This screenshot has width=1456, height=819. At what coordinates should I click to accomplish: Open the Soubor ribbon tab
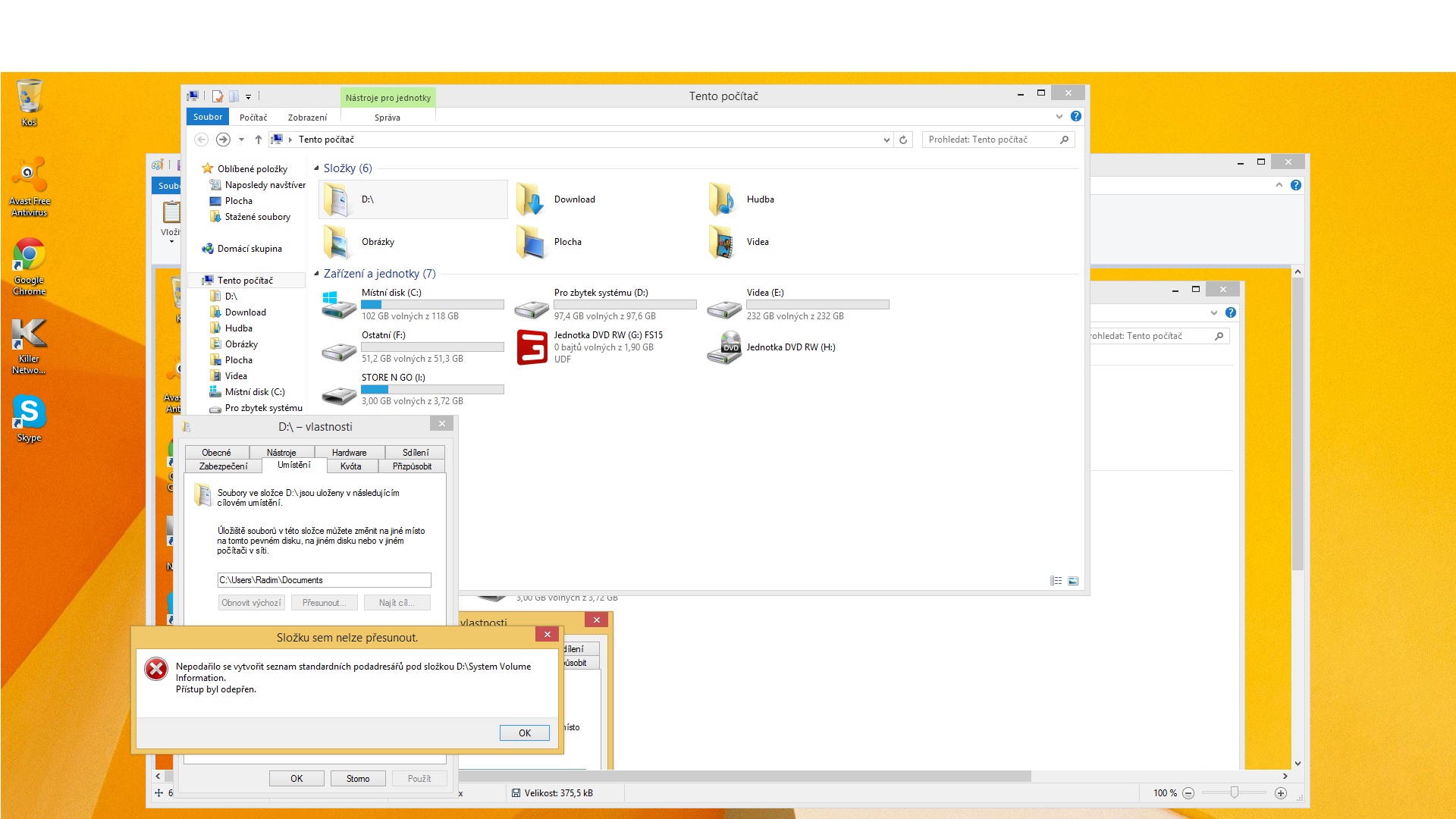207,117
